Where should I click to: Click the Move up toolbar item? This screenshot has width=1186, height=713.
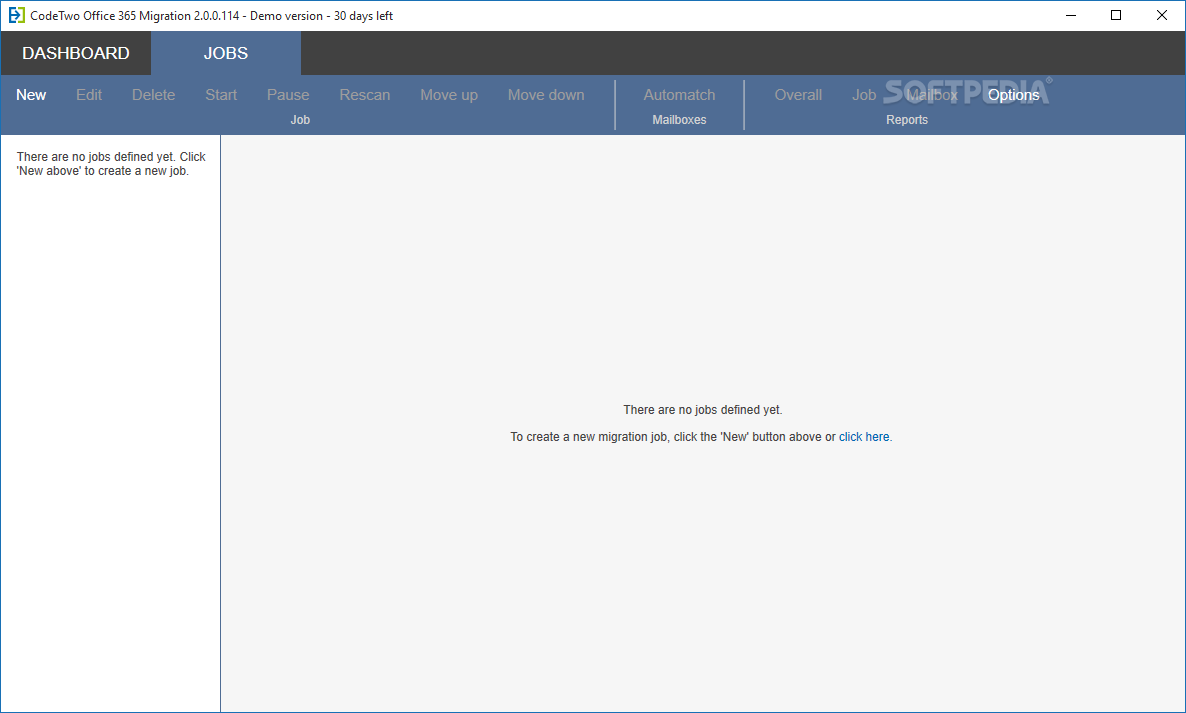[x=449, y=95]
